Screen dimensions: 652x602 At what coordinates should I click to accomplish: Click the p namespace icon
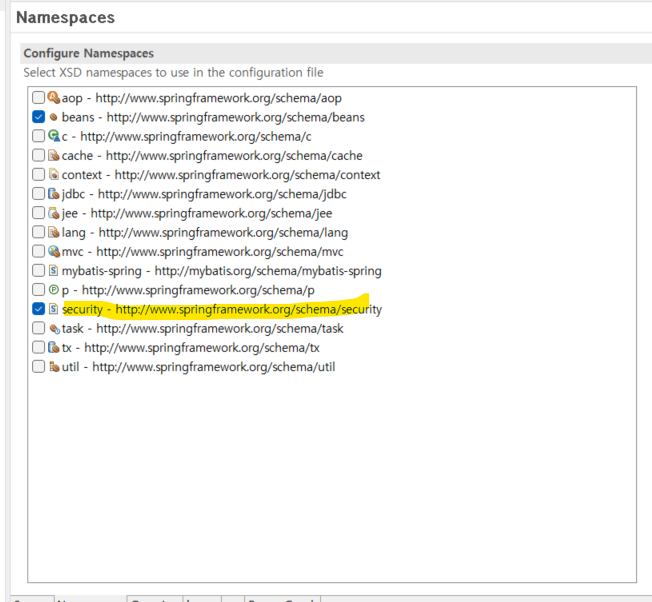[x=54, y=289]
